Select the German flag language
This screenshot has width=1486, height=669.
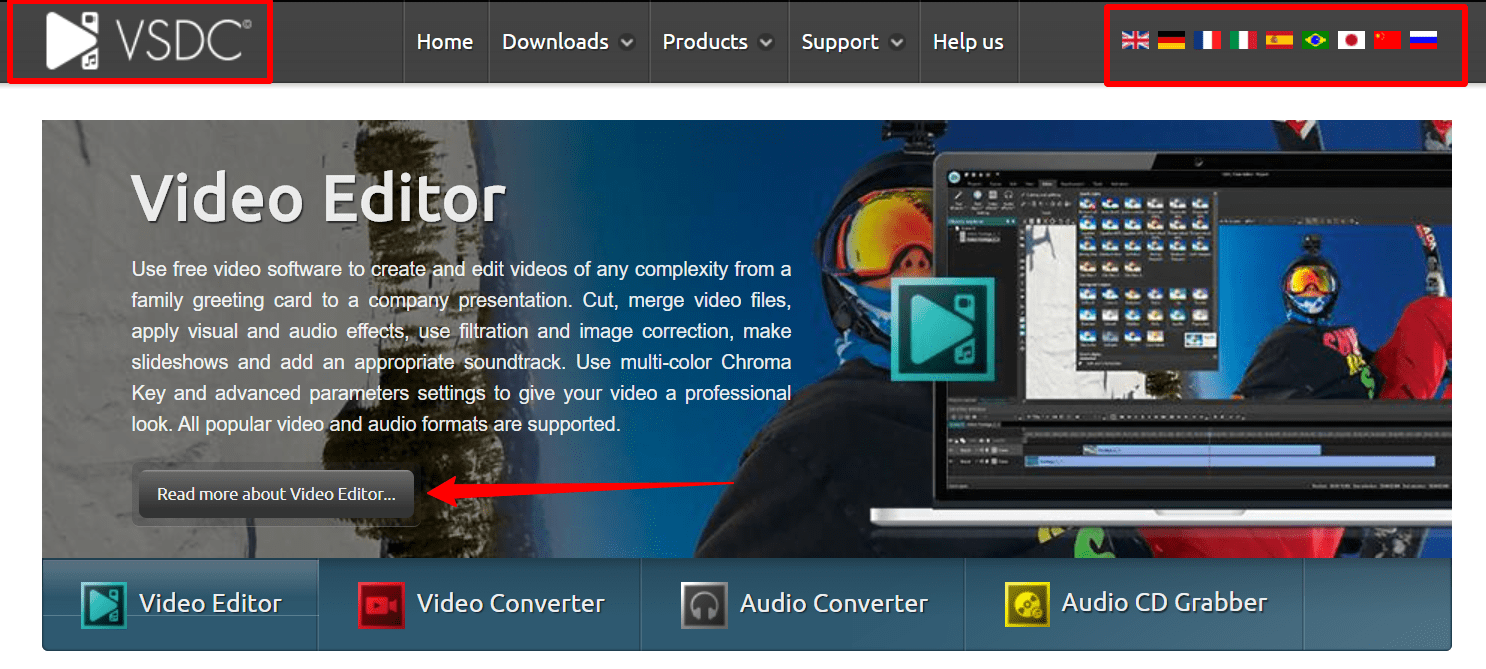click(x=1171, y=40)
